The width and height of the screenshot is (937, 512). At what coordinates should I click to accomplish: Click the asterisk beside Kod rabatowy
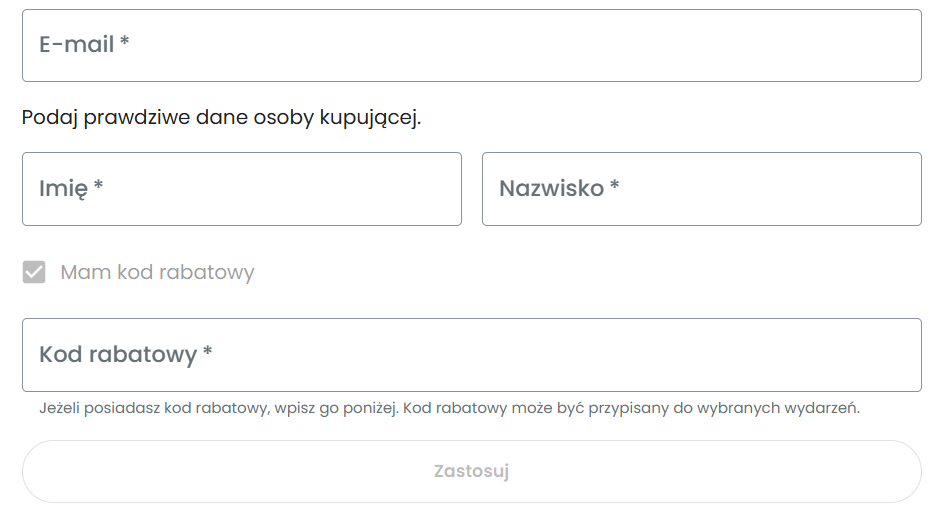(208, 353)
